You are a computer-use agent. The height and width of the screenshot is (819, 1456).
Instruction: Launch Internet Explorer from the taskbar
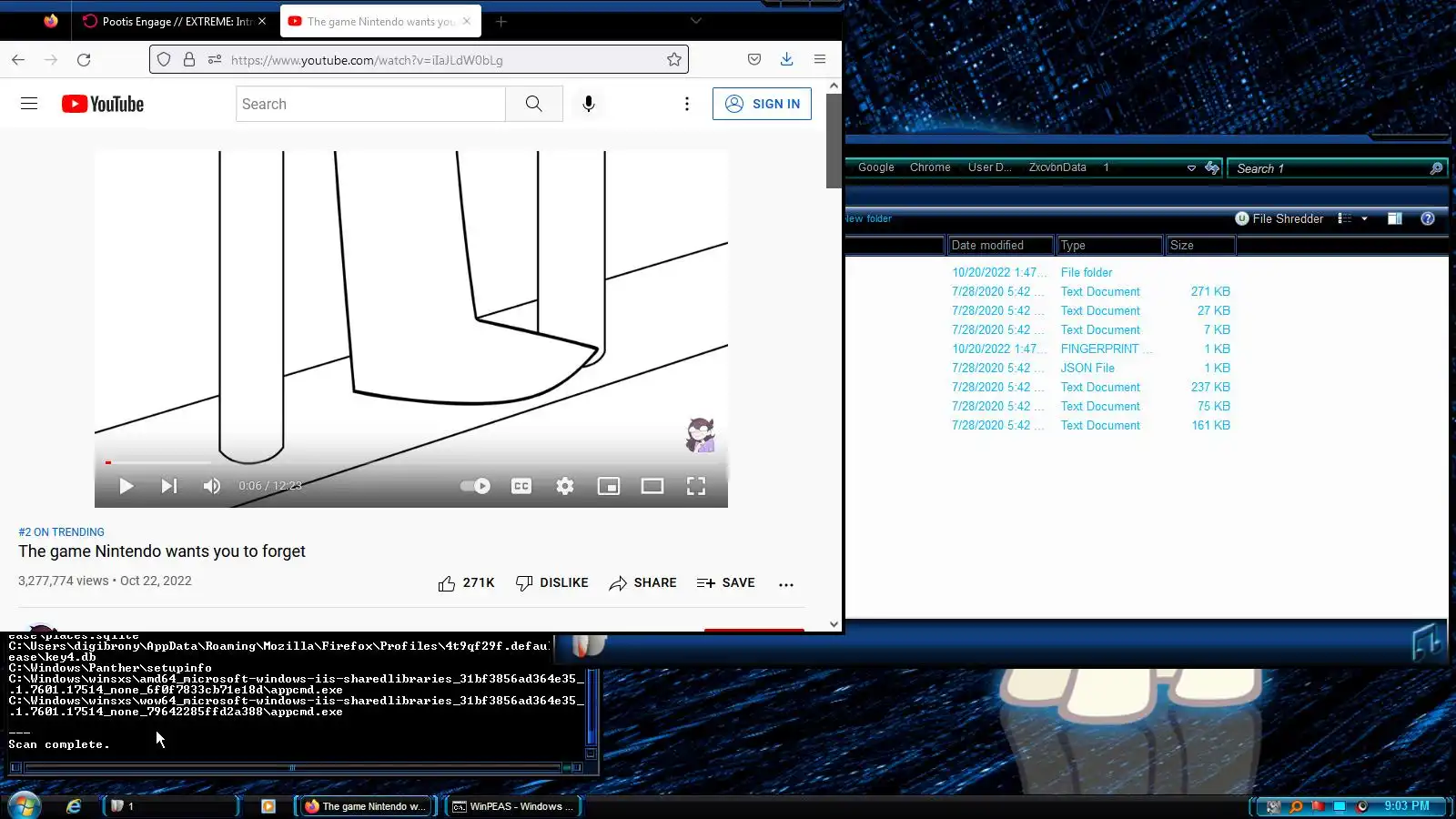click(x=74, y=806)
